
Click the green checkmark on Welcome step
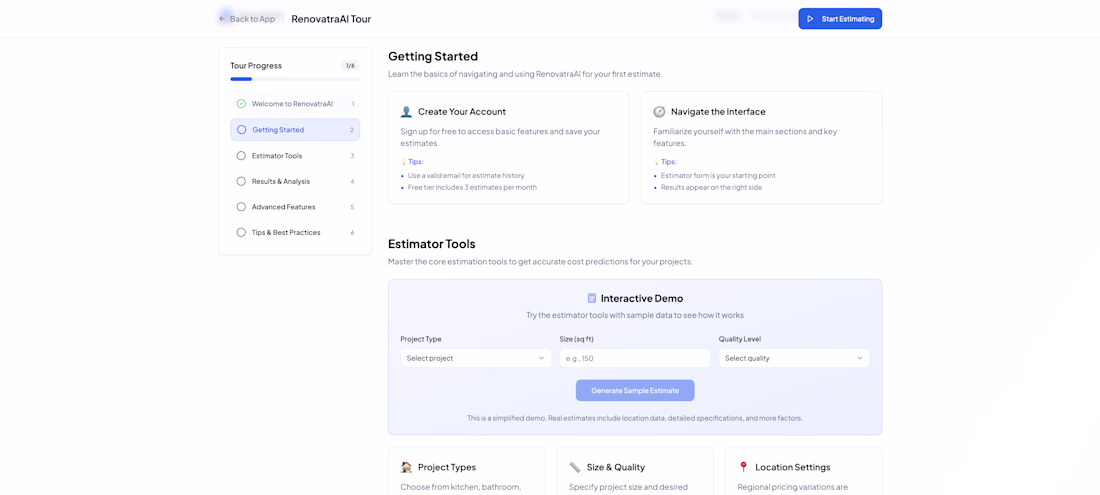pyautogui.click(x=241, y=104)
